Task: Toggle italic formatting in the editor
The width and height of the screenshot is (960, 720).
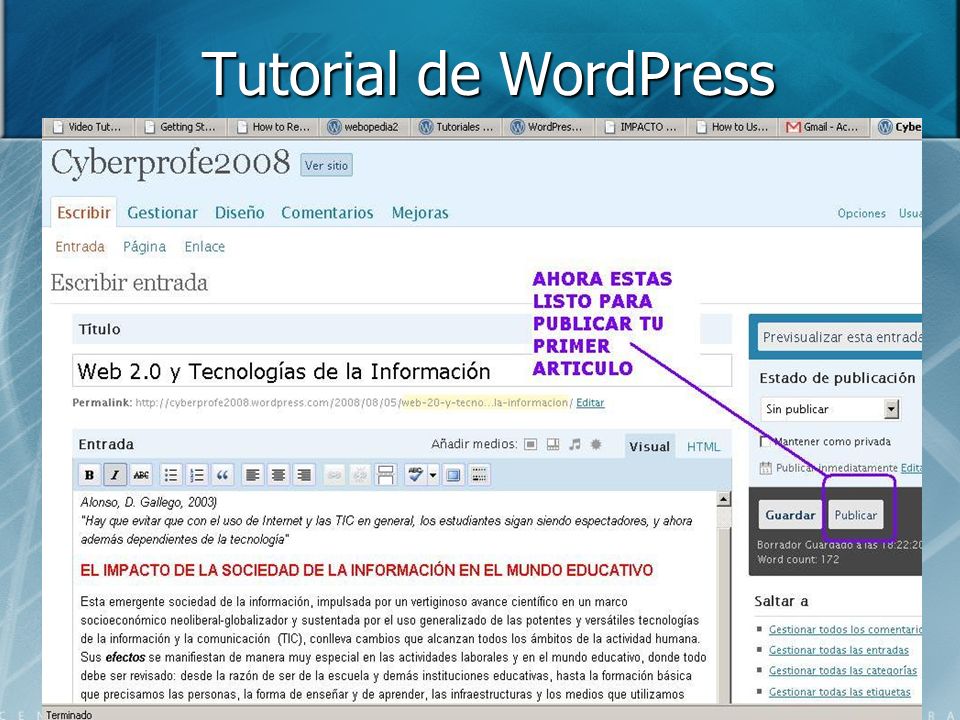Action: (115, 475)
